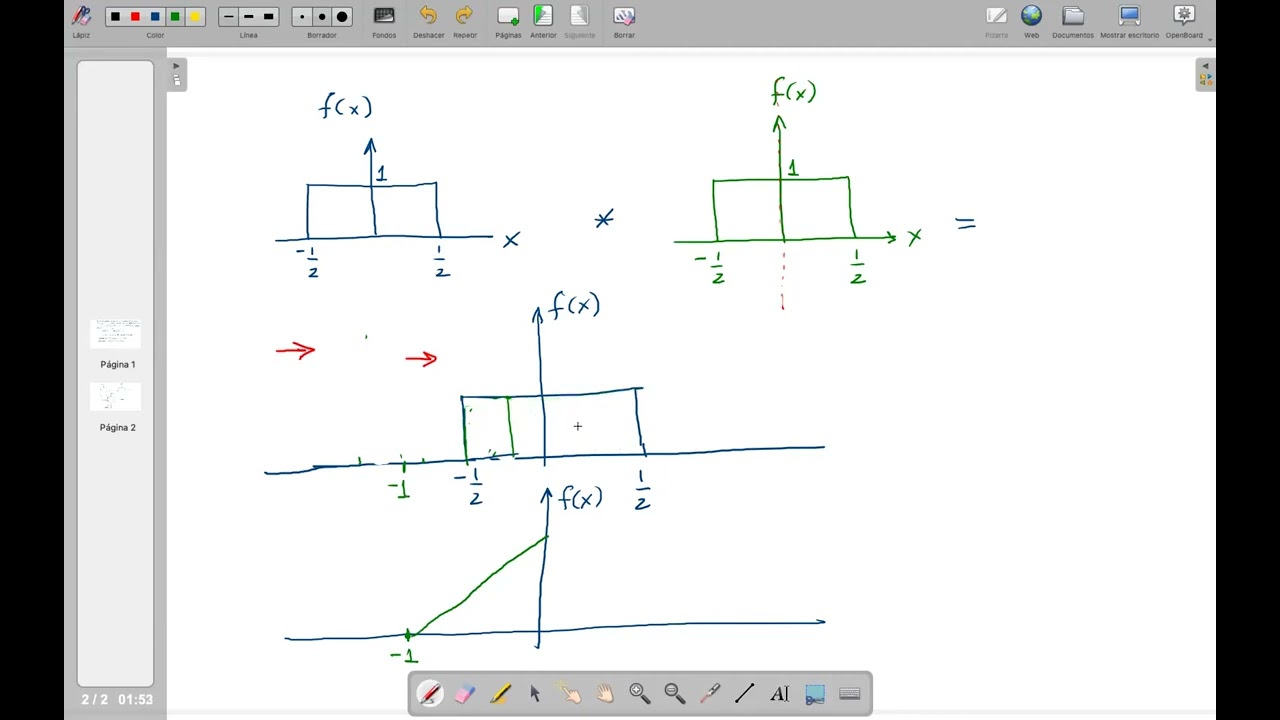Select the highlighter marker tool
This screenshot has height=720, width=1280.
click(x=500, y=693)
